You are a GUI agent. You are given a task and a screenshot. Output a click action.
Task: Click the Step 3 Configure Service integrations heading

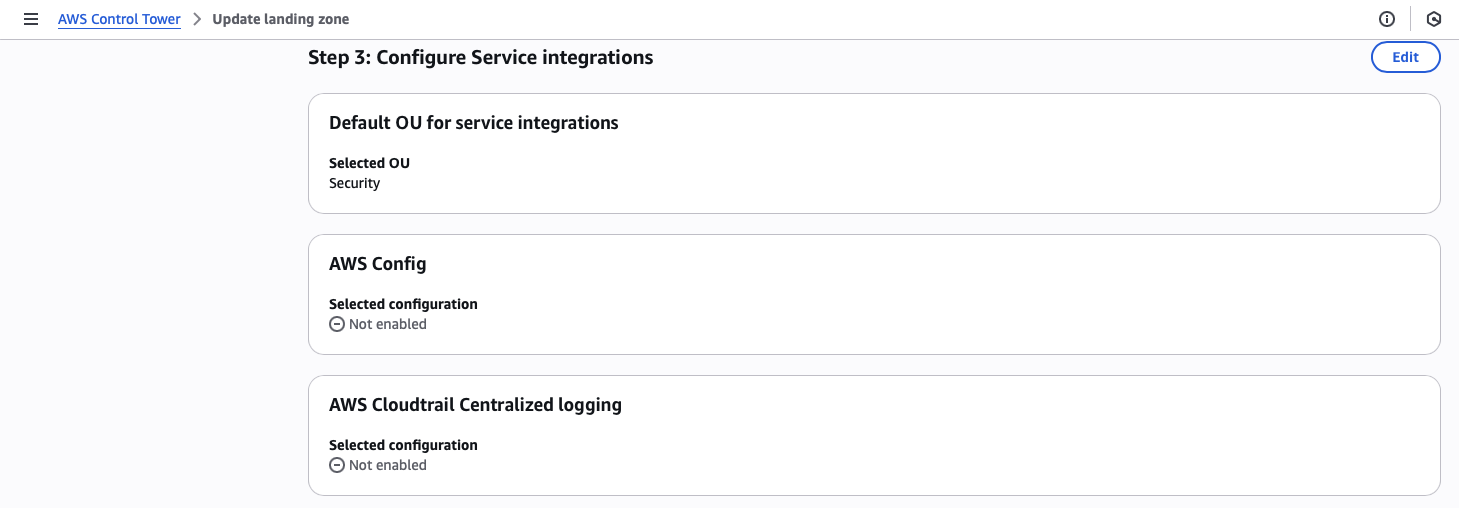tap(480, 57)
